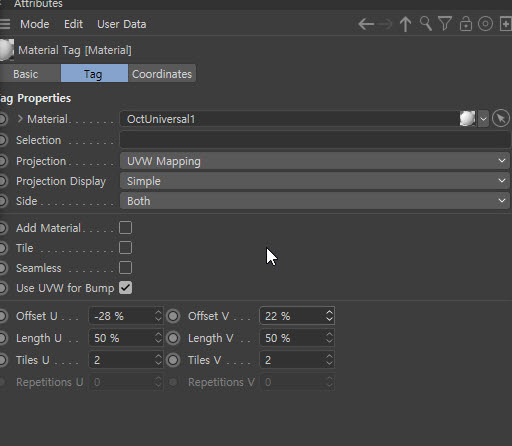512x446 pixels.
Task: Click the funnel filter icon
Action: click(x=445, y=24)
